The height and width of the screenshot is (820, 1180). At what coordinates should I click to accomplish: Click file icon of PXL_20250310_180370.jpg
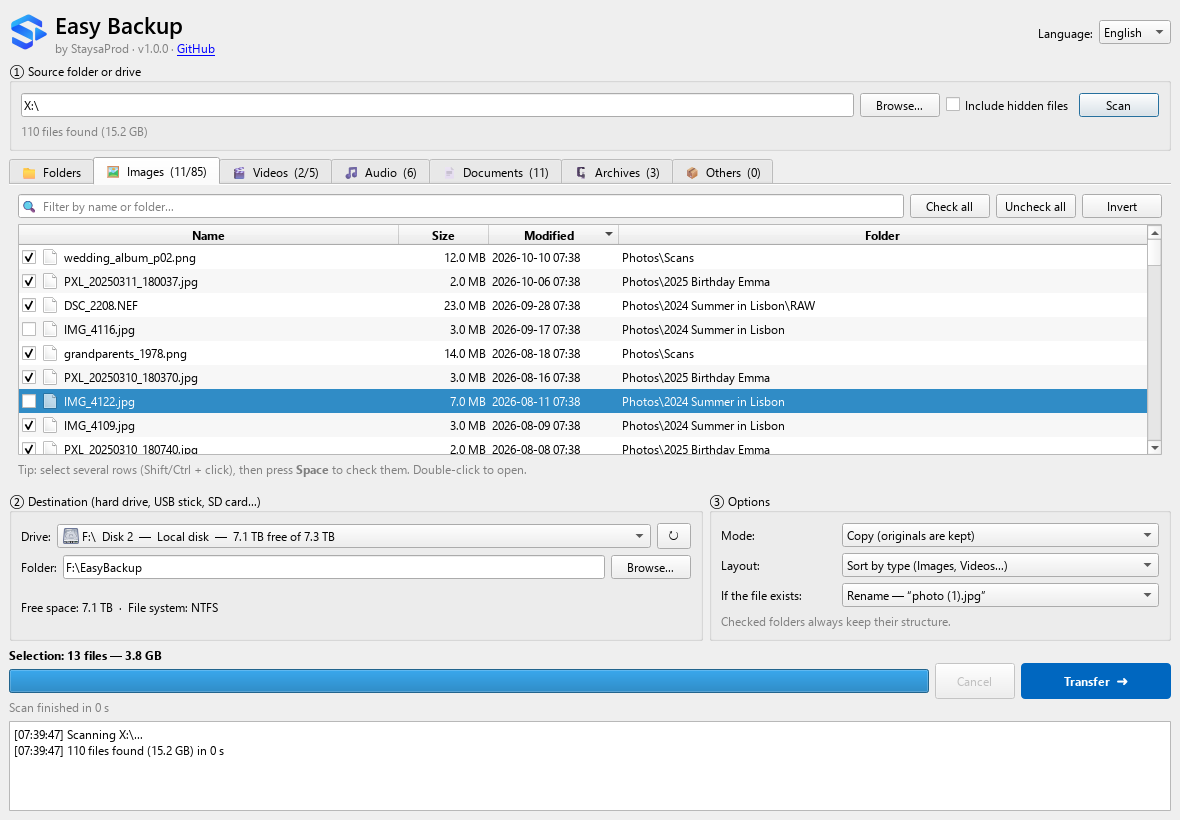click(x=50, y=378)
